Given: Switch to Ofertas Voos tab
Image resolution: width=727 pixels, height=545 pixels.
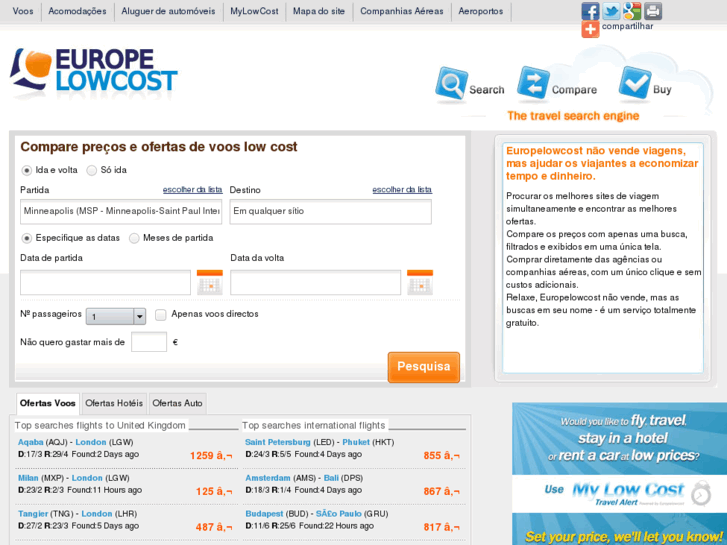Looking at the screenshot, I should [48, 403].
